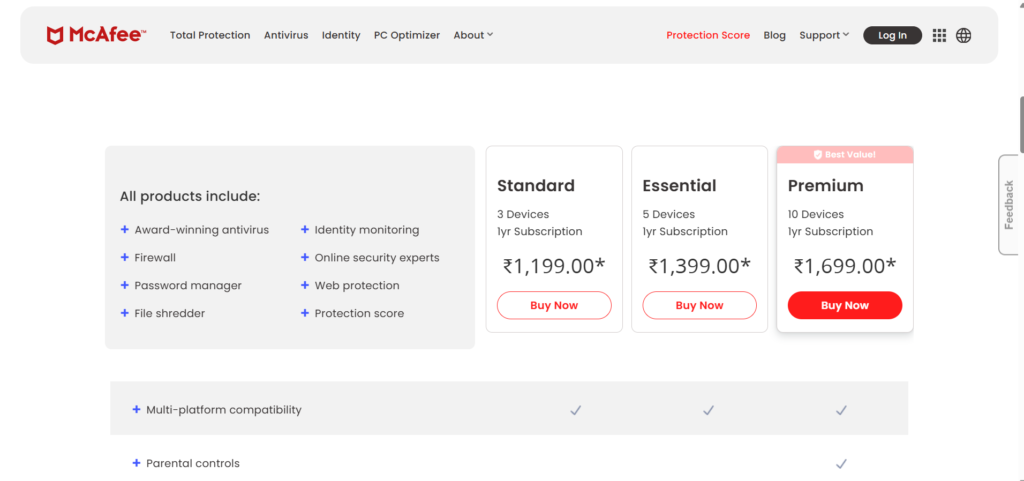Click Essential checkmark for Multi-platform compatibility
1024x481 pixels.
(x=709, y=410)
